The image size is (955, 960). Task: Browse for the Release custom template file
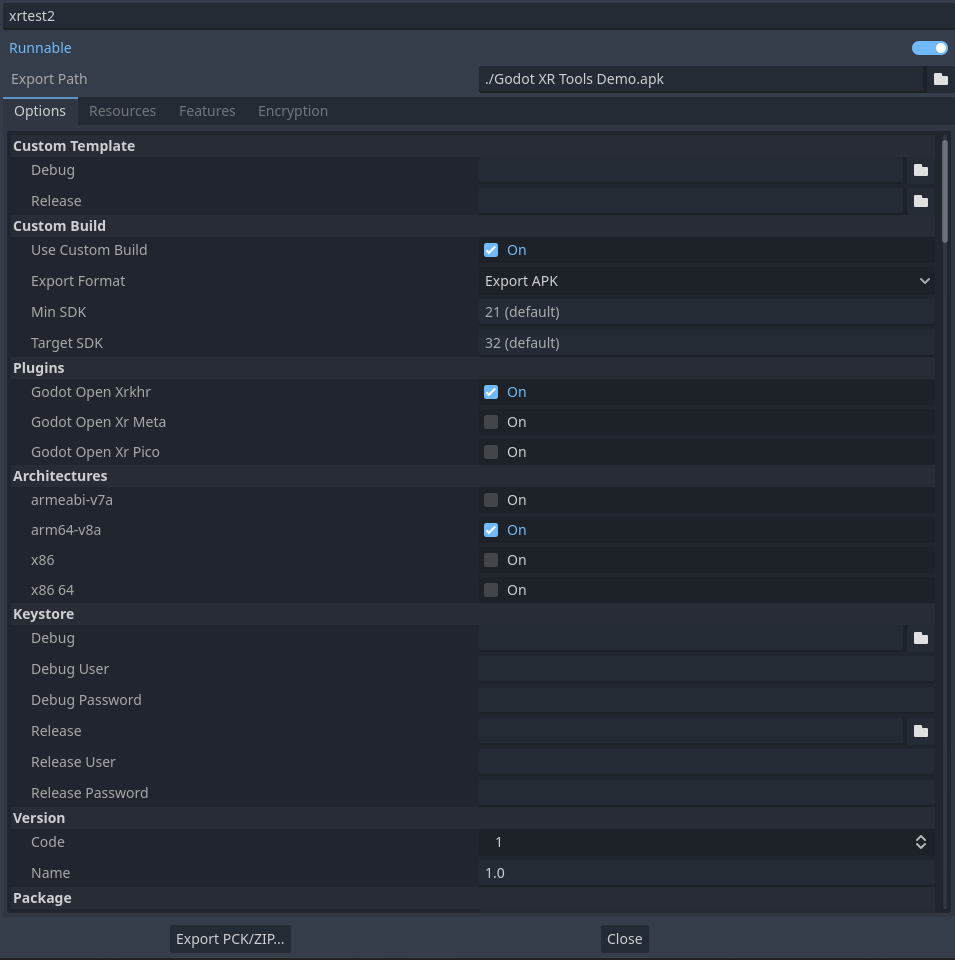point(921,200)
